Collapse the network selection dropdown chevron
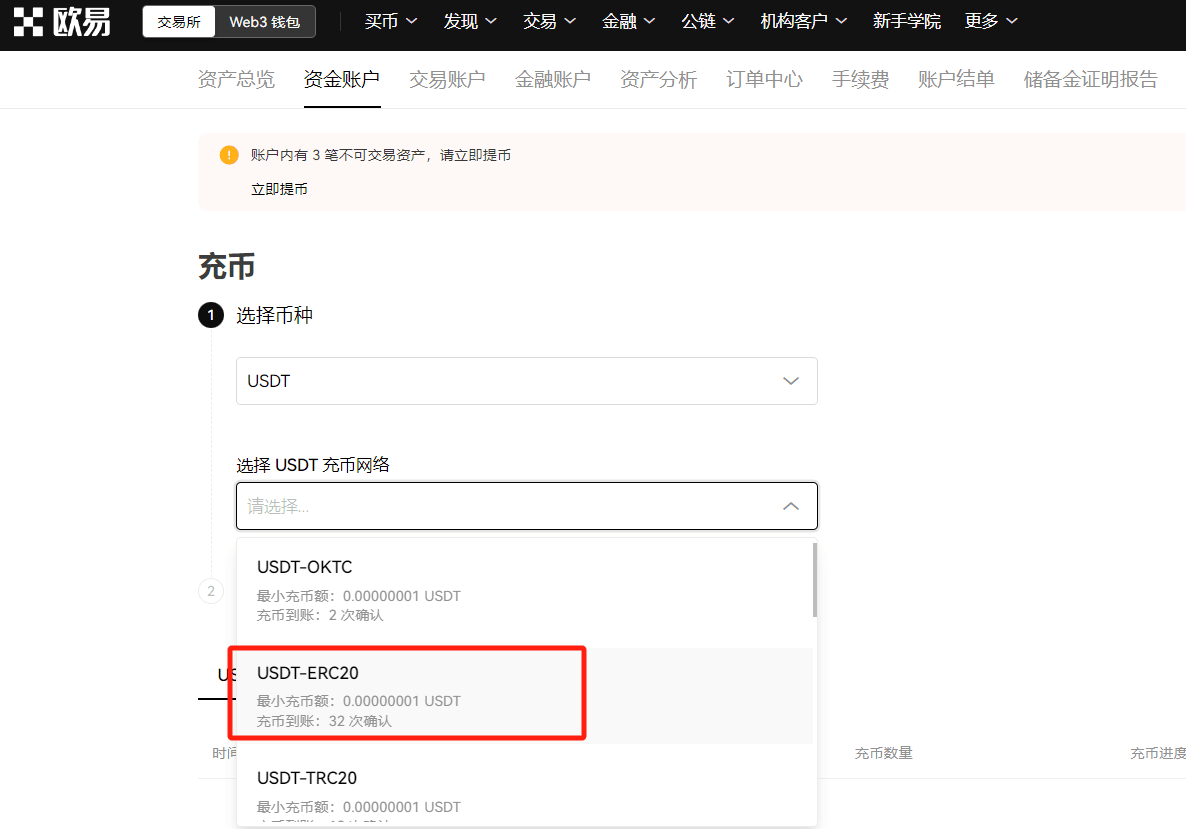Image resolution: width=1186 pixels, height=829 pixels. [790, 506]
